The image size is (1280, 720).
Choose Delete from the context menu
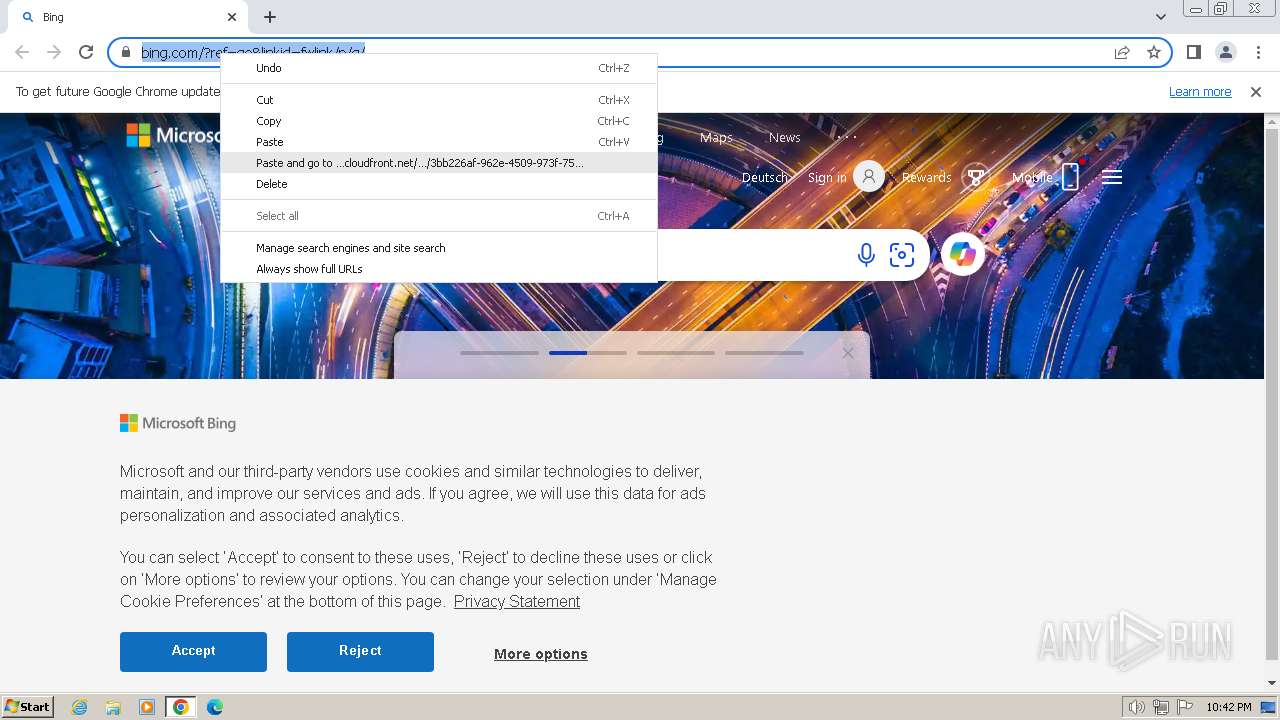tap(439, 184)
